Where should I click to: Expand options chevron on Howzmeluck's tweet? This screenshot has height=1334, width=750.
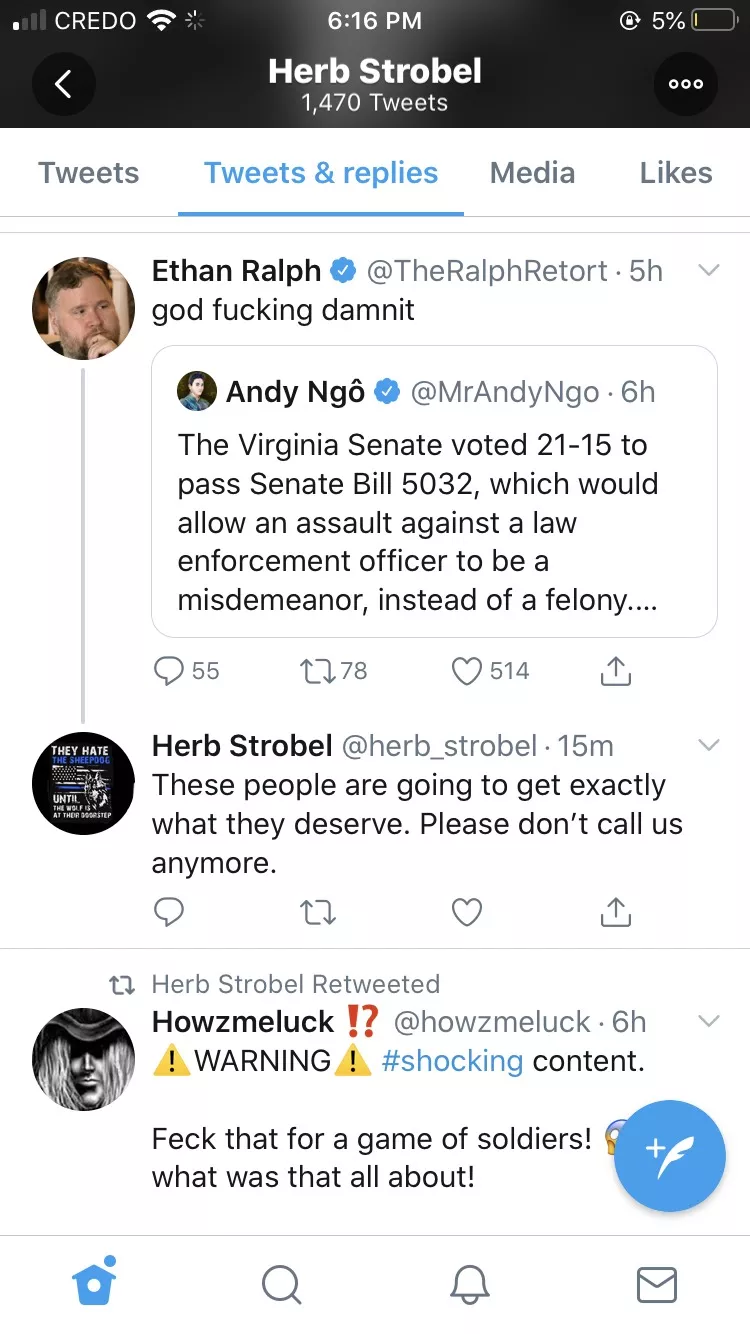tap(708, 1021)
